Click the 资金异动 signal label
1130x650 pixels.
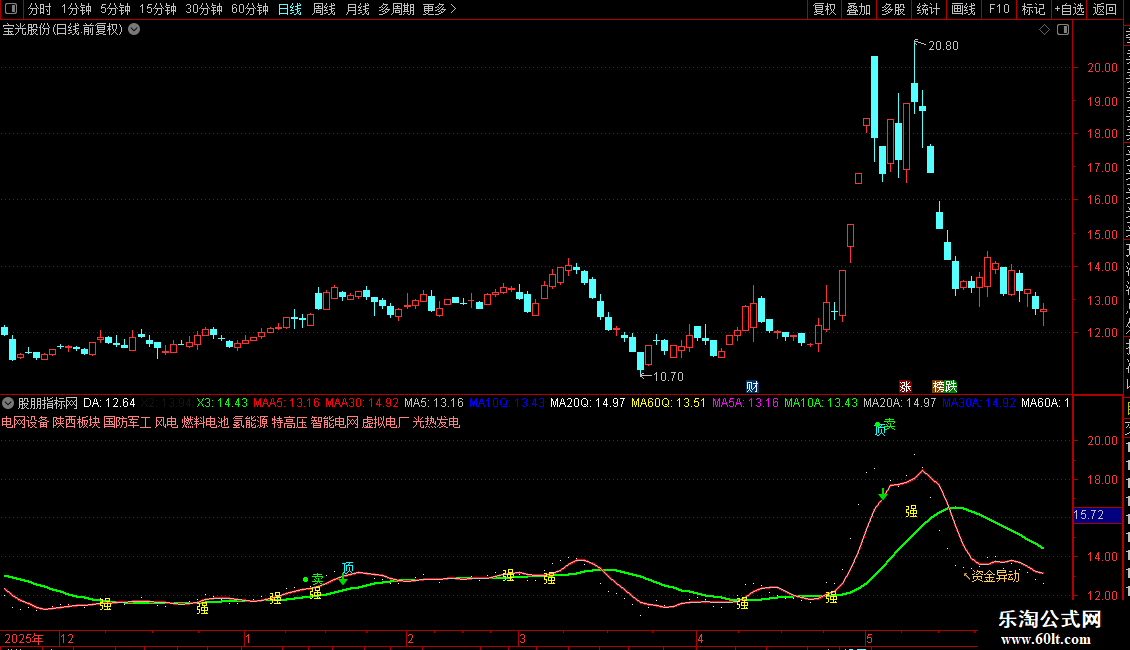point(995,576)
